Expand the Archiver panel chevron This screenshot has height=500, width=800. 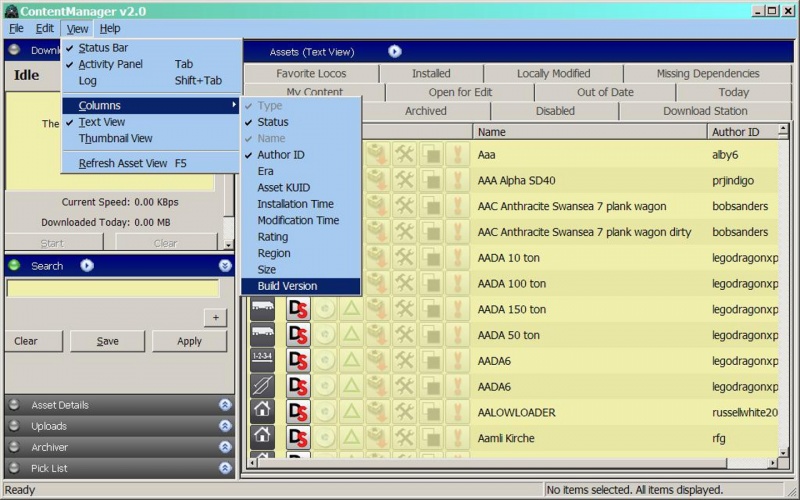pyautogui.click(x=225, y=447)
